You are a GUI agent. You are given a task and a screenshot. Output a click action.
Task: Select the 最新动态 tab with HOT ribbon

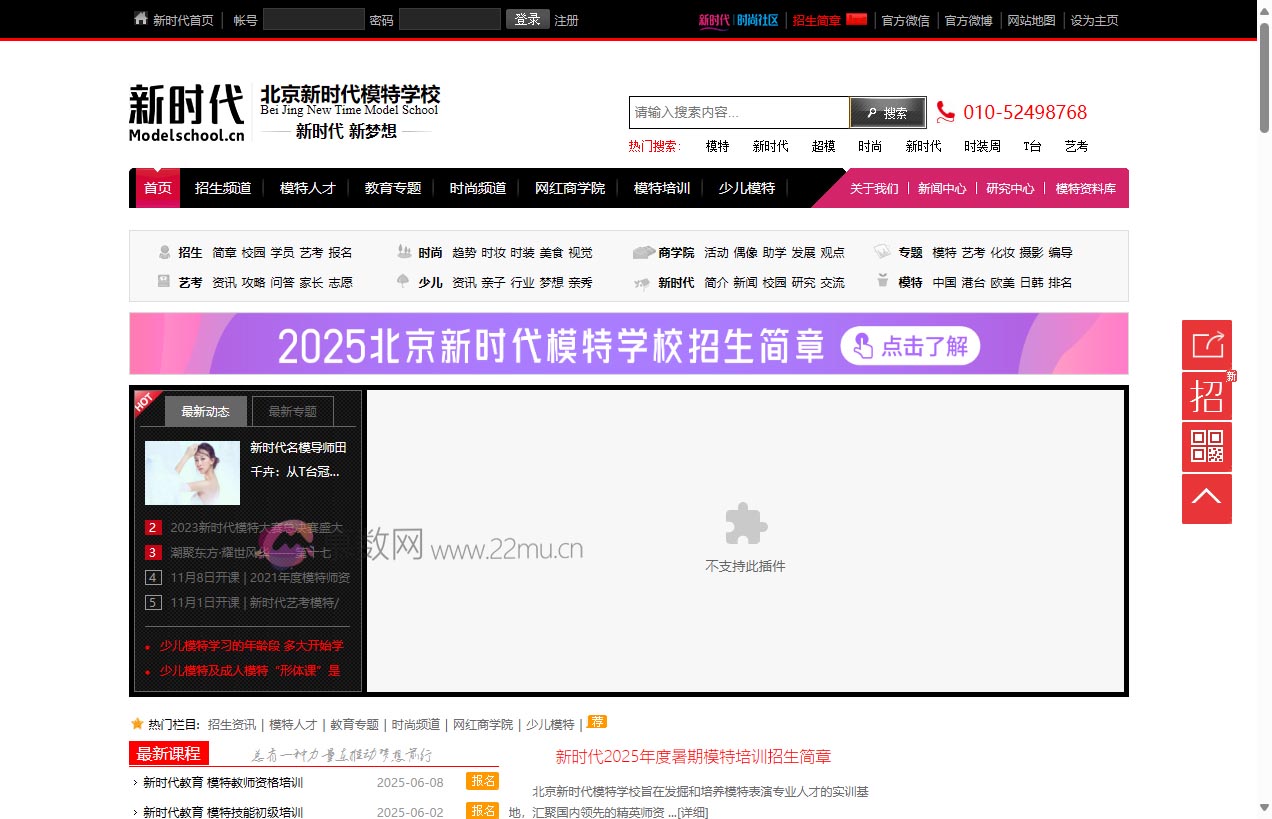(x=205, y=411)
